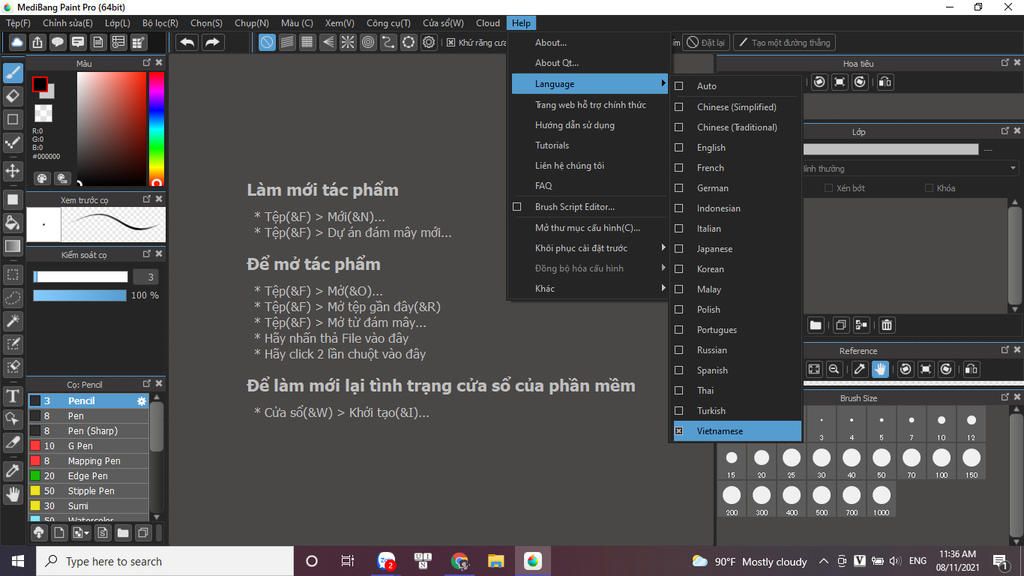The height and width of the screenshot is (576, 1024).
Task: Click the About... menu entry
Action: coord(551,42)
